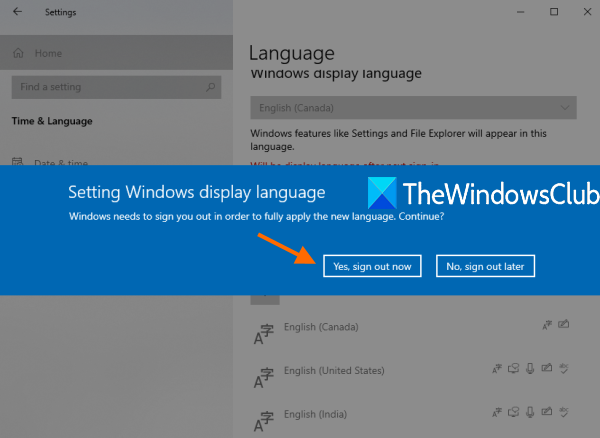This screenshot has height=438, width=600.
Task: Click the language icon beside English (Canada)
Action: (x=264, y=334)
